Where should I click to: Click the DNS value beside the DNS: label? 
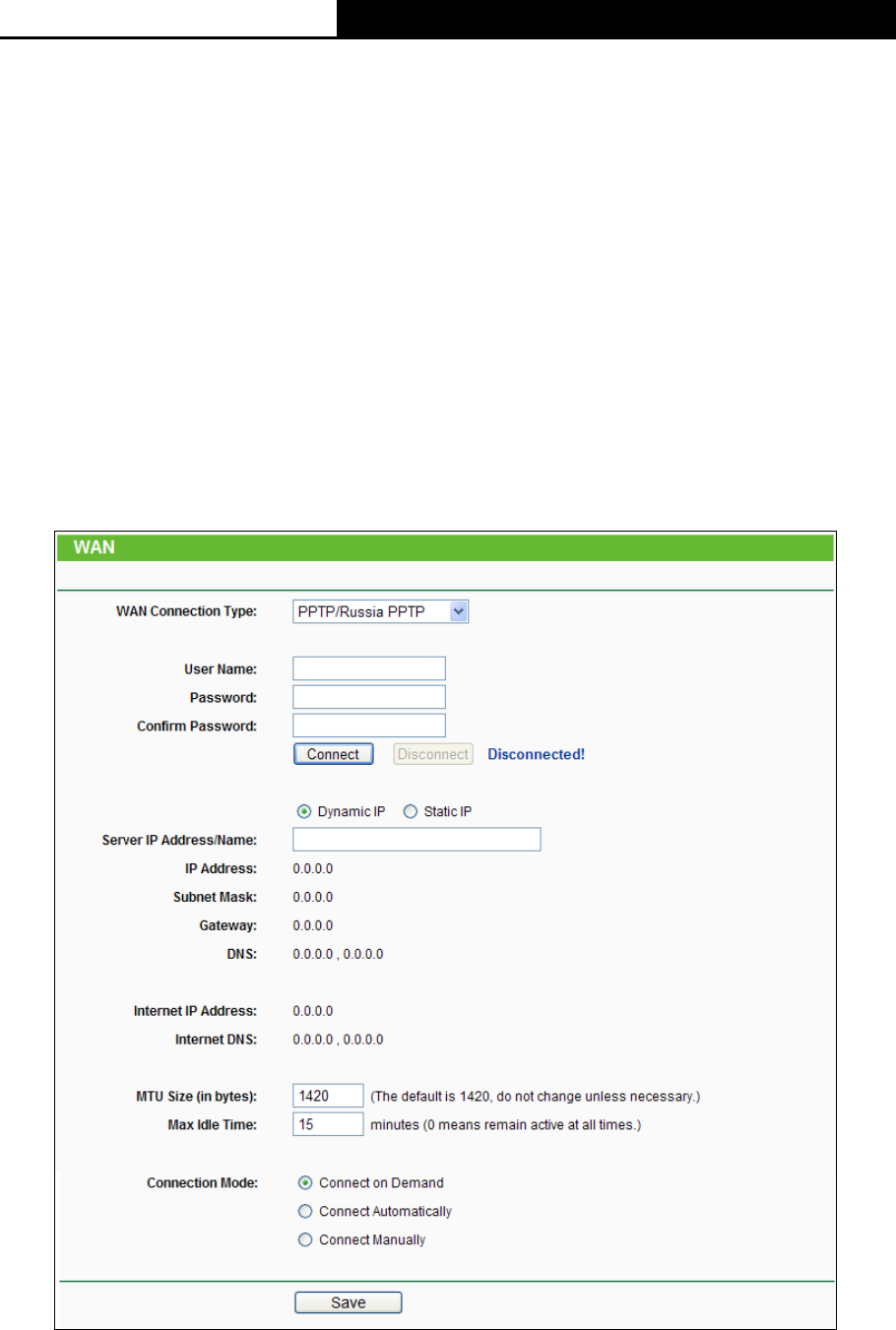coord(338,954)
